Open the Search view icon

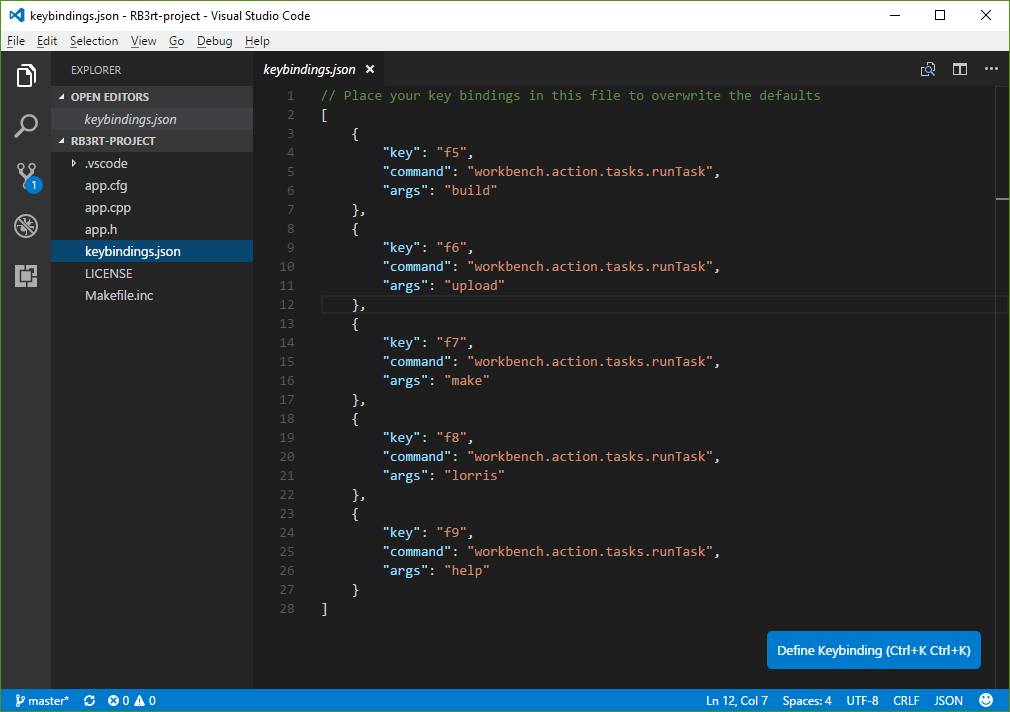pyautogui.click(x=26, y=125)
